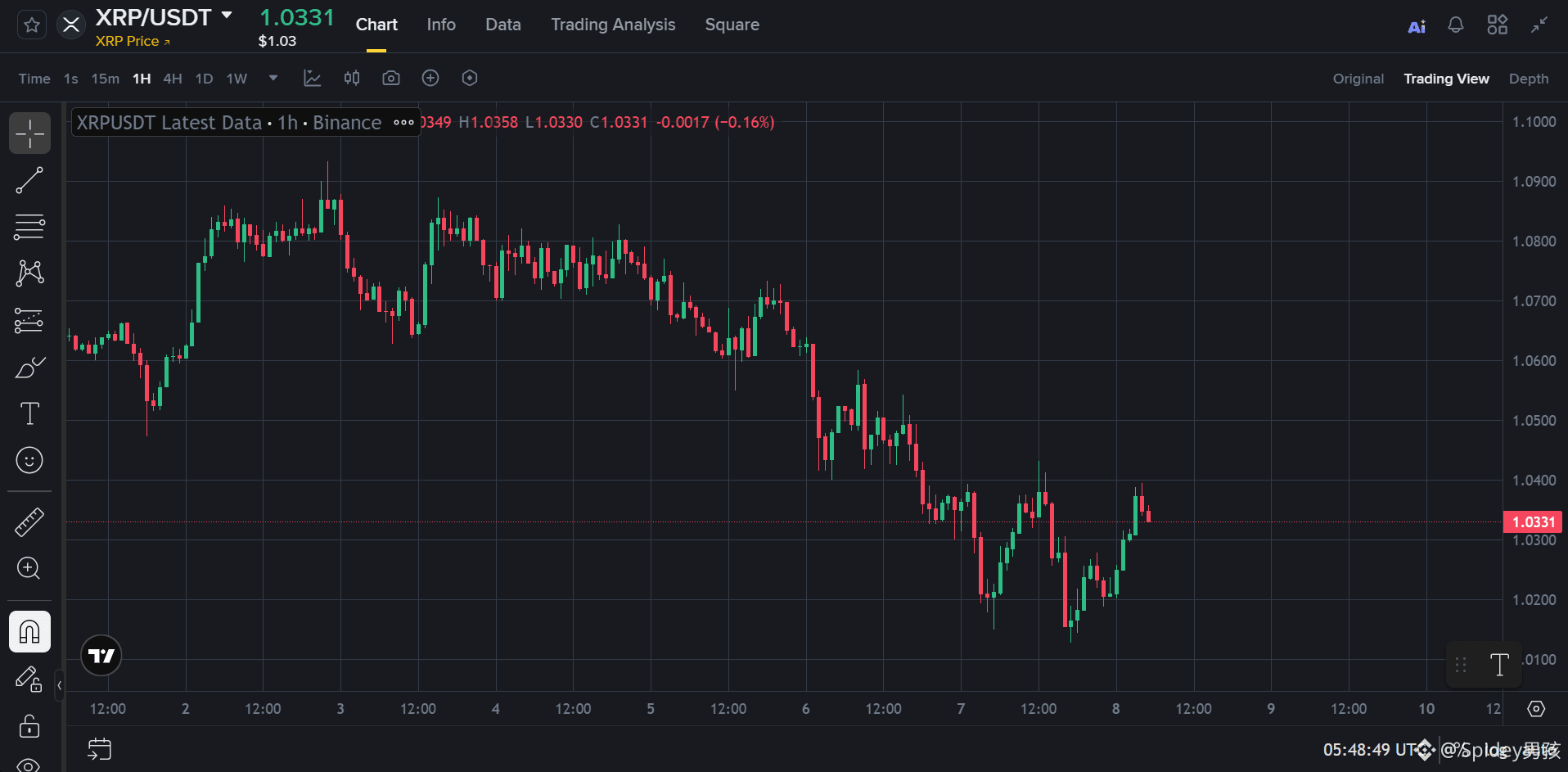
Task: Select the 15m time interval
Action: tap(105, 79)
